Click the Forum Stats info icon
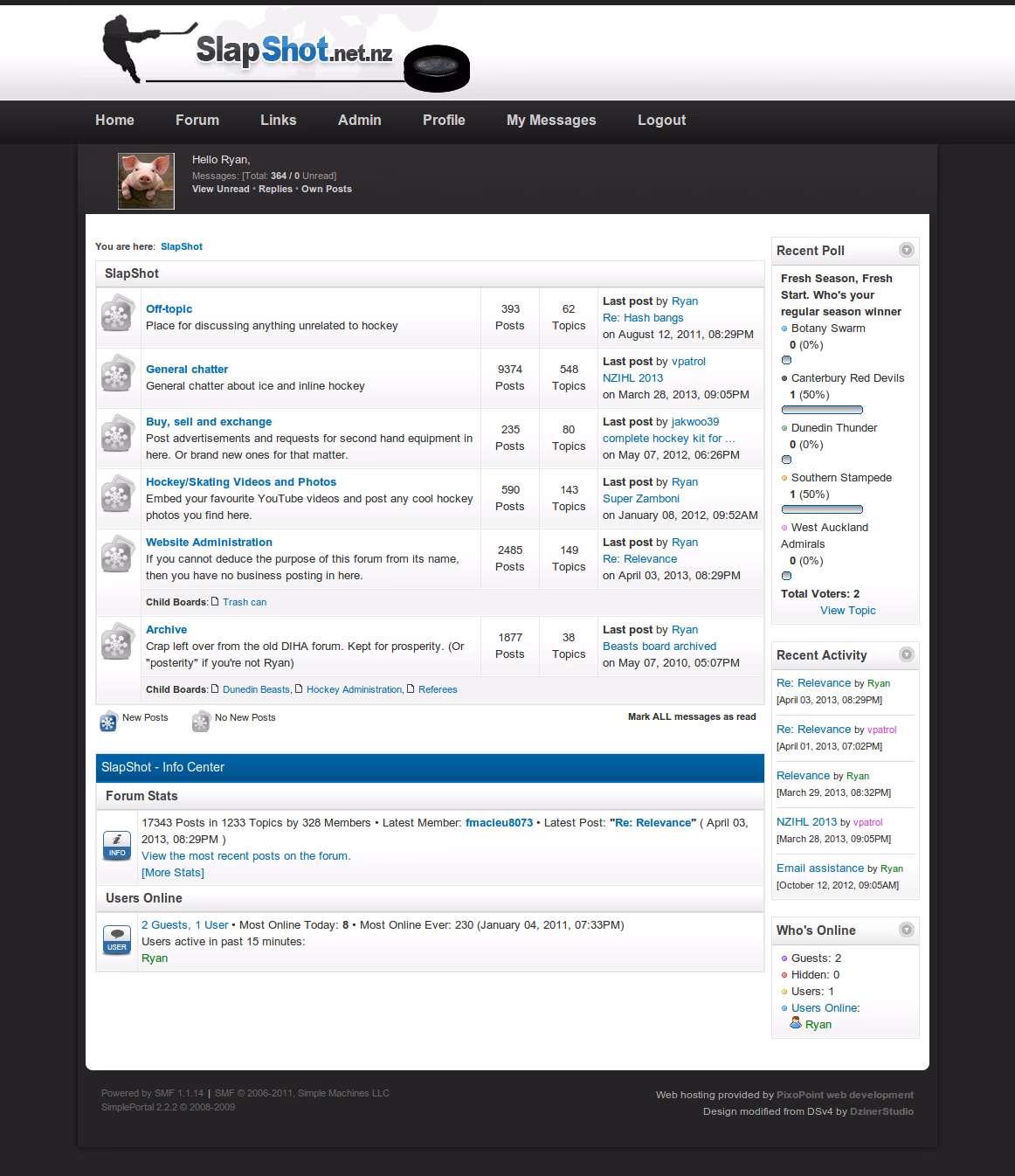This screenshot has width=1015, height=1176. tap(117, 845)
